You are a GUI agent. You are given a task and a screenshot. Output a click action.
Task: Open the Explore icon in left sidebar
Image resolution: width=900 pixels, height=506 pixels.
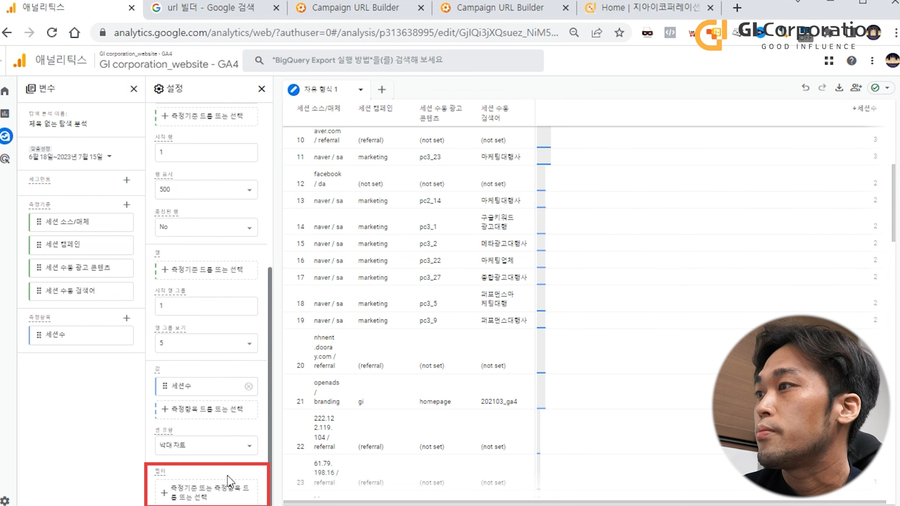coord(6,136)
